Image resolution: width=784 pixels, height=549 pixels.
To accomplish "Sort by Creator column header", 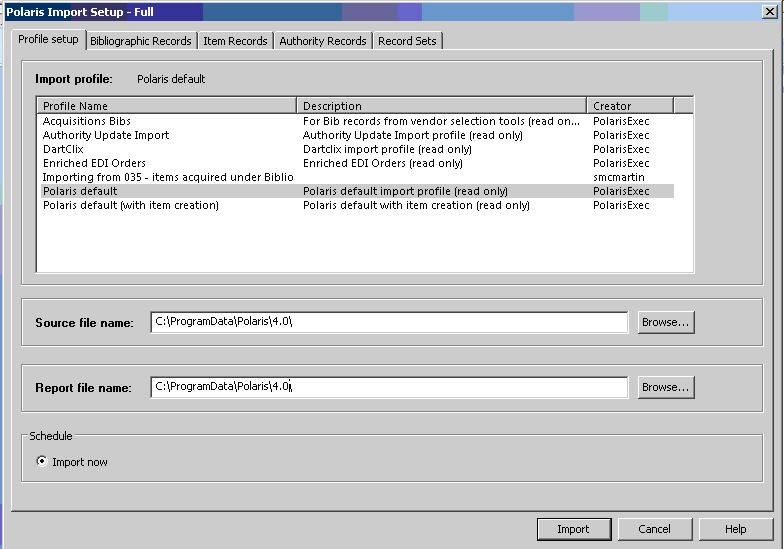I will (x=630, y=106).
